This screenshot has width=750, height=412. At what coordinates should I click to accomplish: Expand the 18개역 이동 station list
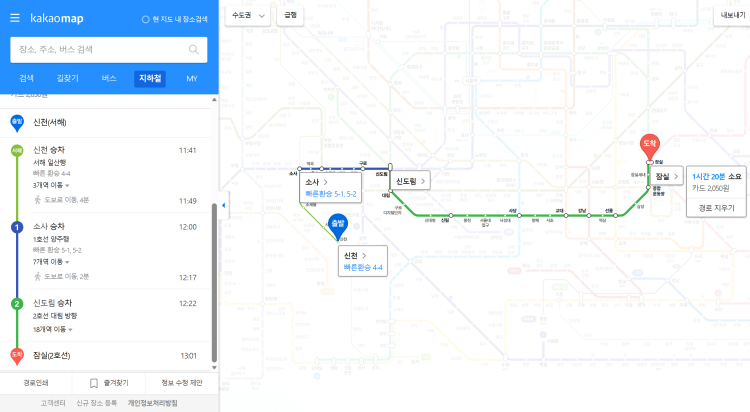[x=54, y=328]
